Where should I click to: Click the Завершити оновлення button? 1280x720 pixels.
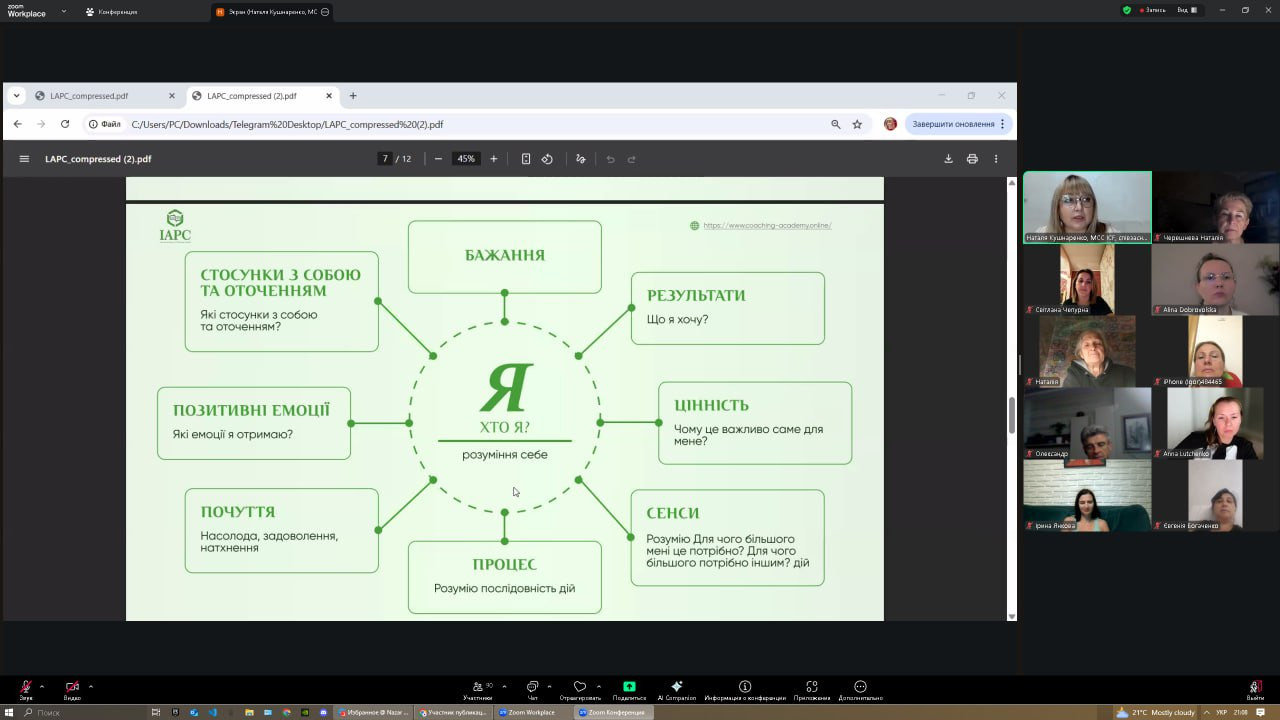953,124
